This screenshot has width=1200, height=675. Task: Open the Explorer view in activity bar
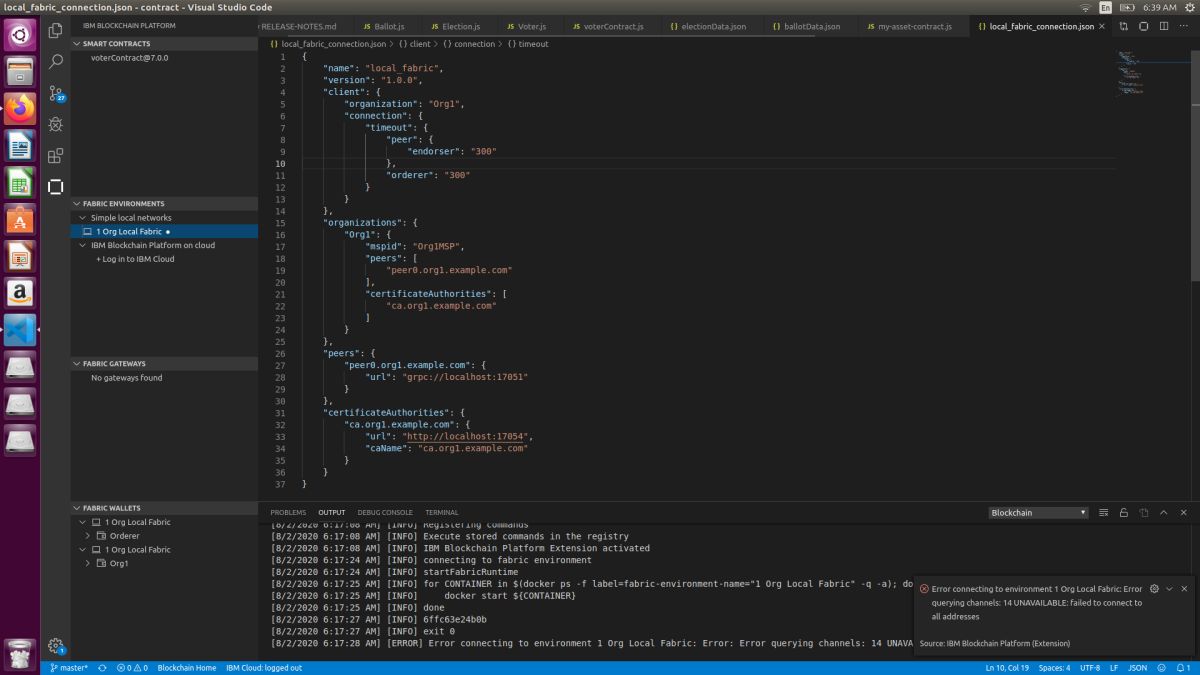pyautogui.click(x=56, y=31)
